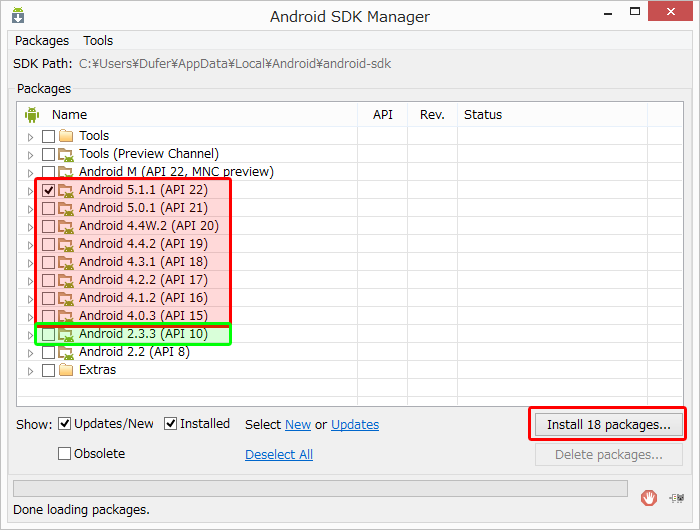Click the Tools folder icon

coord(66,135)
